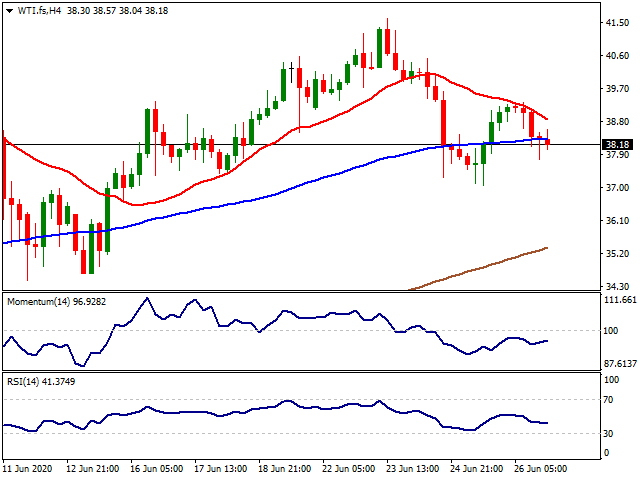This screenshot has height=480, width=640.
Task: Select the RSI 70 level label
Action: click(608, 400)
